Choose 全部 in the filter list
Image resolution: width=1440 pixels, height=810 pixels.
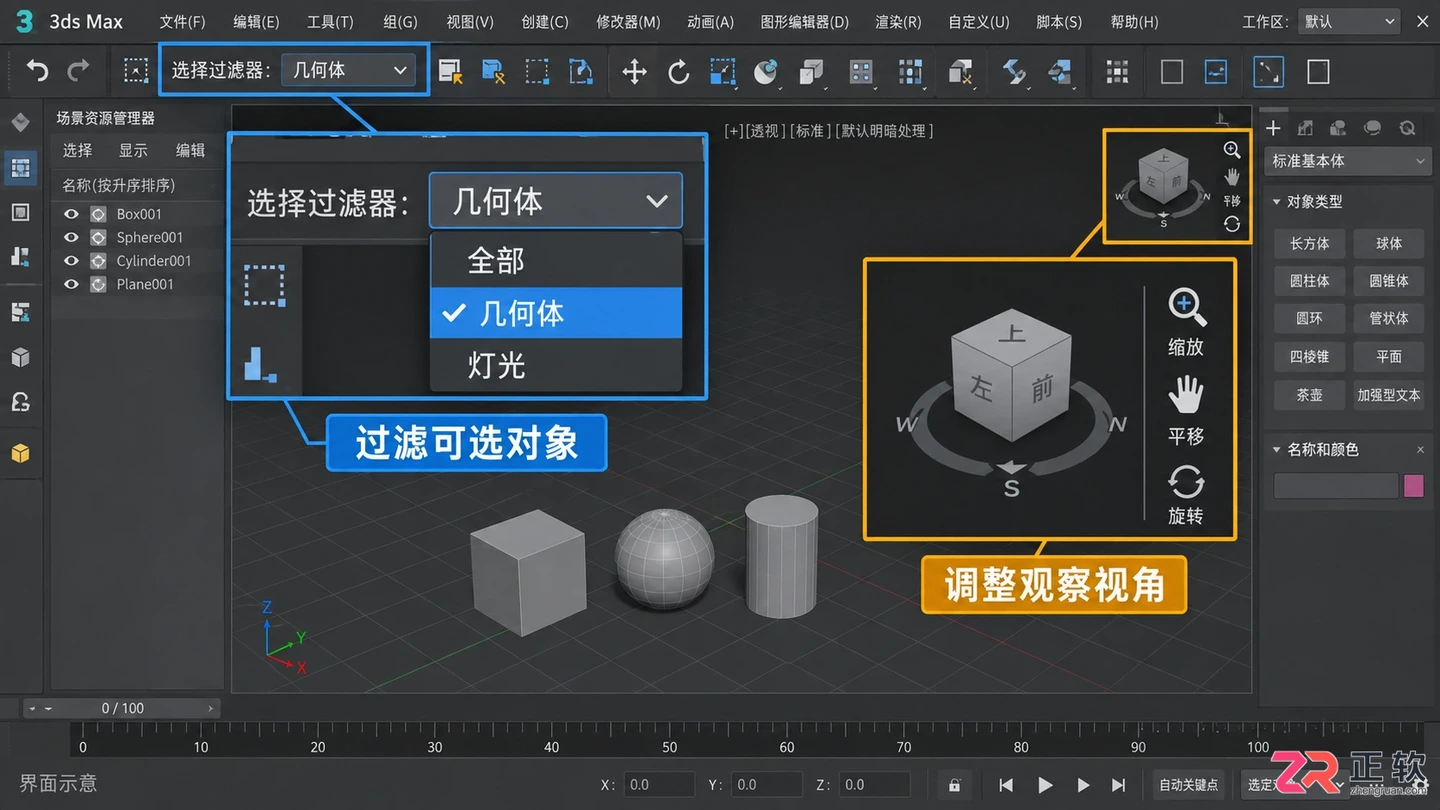point(556,261)
